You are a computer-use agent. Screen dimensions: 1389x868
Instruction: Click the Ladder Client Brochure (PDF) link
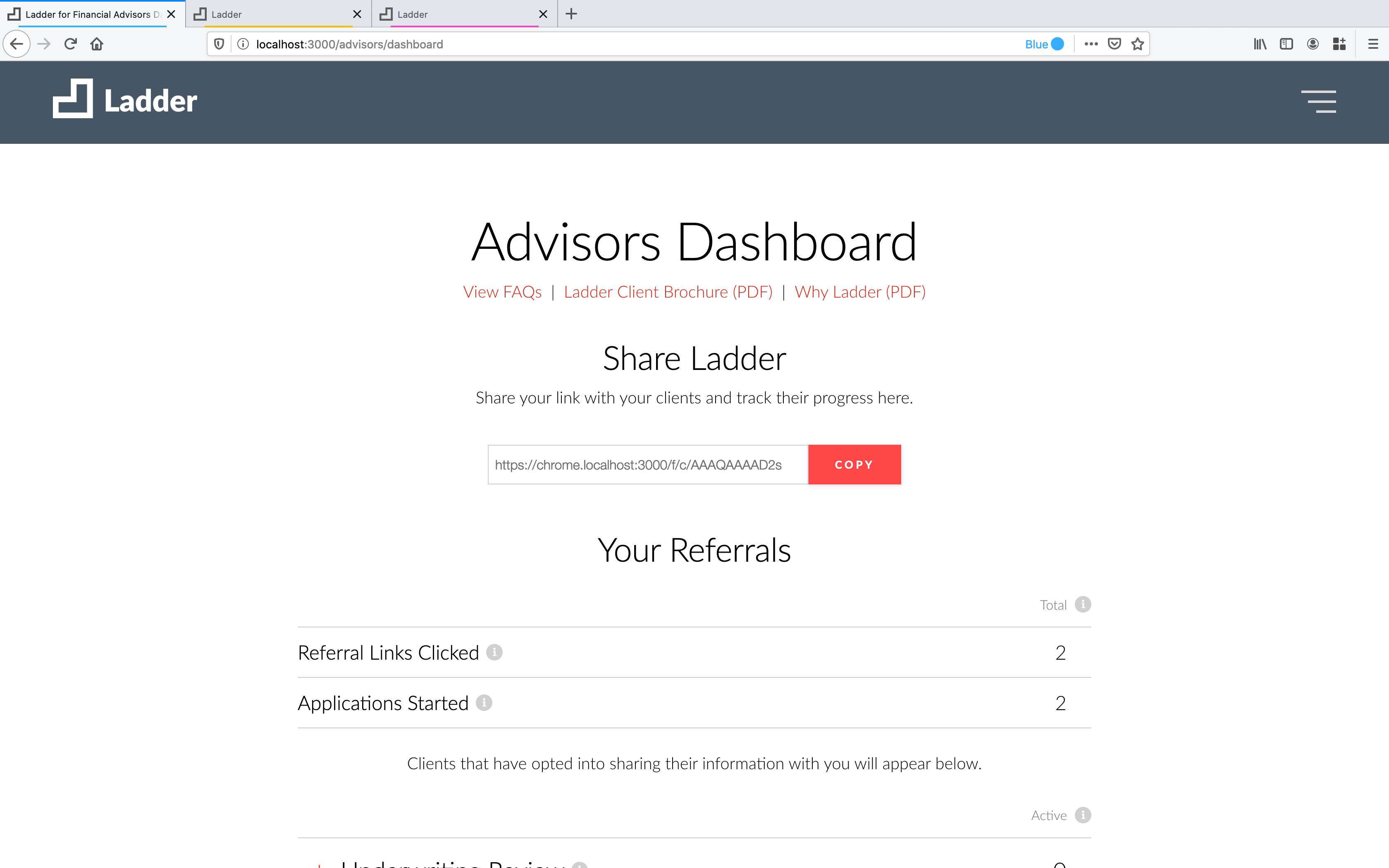(x=667, y=291)
